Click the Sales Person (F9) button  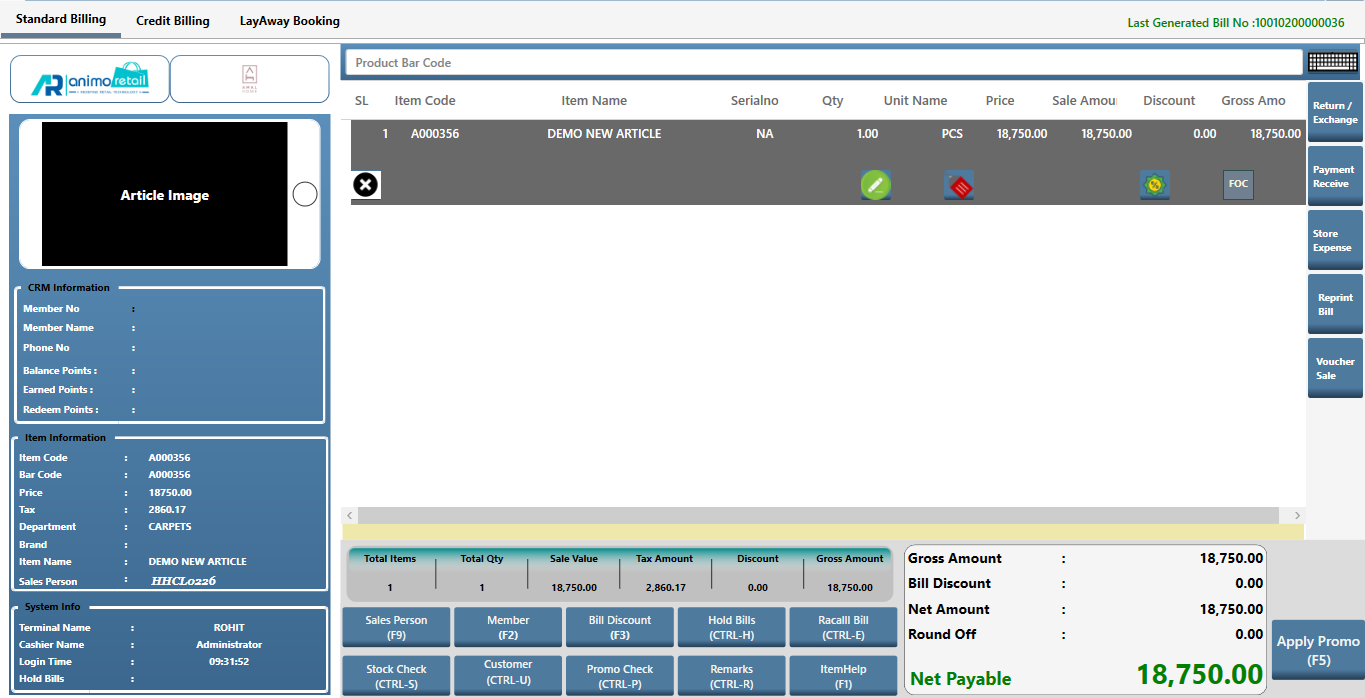pyautogui.click(x=396, y=627)
